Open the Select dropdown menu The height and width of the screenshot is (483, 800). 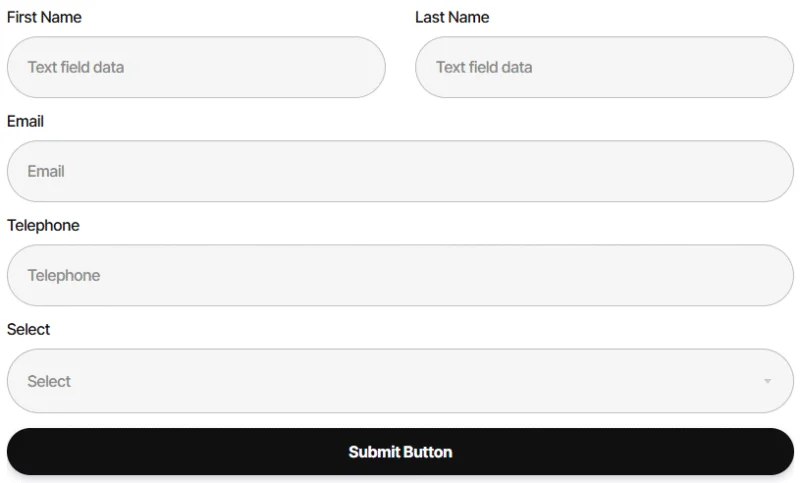pyautogui.click(x=400, y=381)
